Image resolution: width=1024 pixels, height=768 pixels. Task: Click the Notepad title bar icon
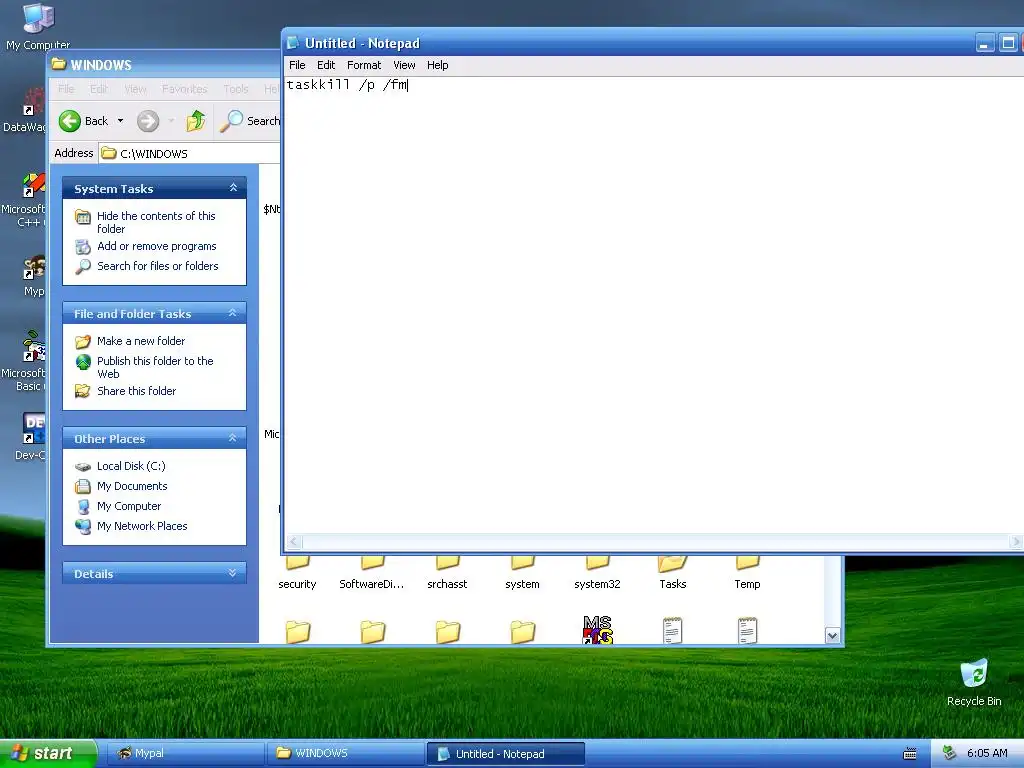click(293, 43)
